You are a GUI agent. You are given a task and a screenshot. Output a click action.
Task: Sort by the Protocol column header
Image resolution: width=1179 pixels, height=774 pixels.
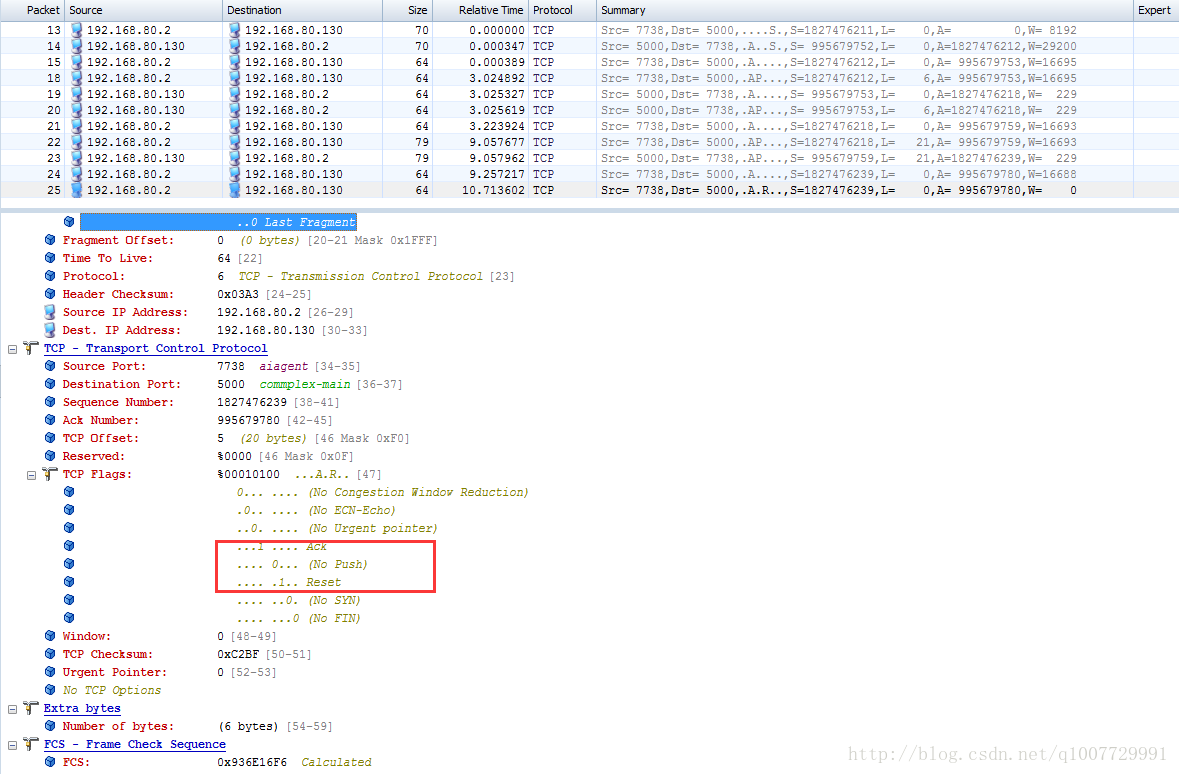(562, 10)
